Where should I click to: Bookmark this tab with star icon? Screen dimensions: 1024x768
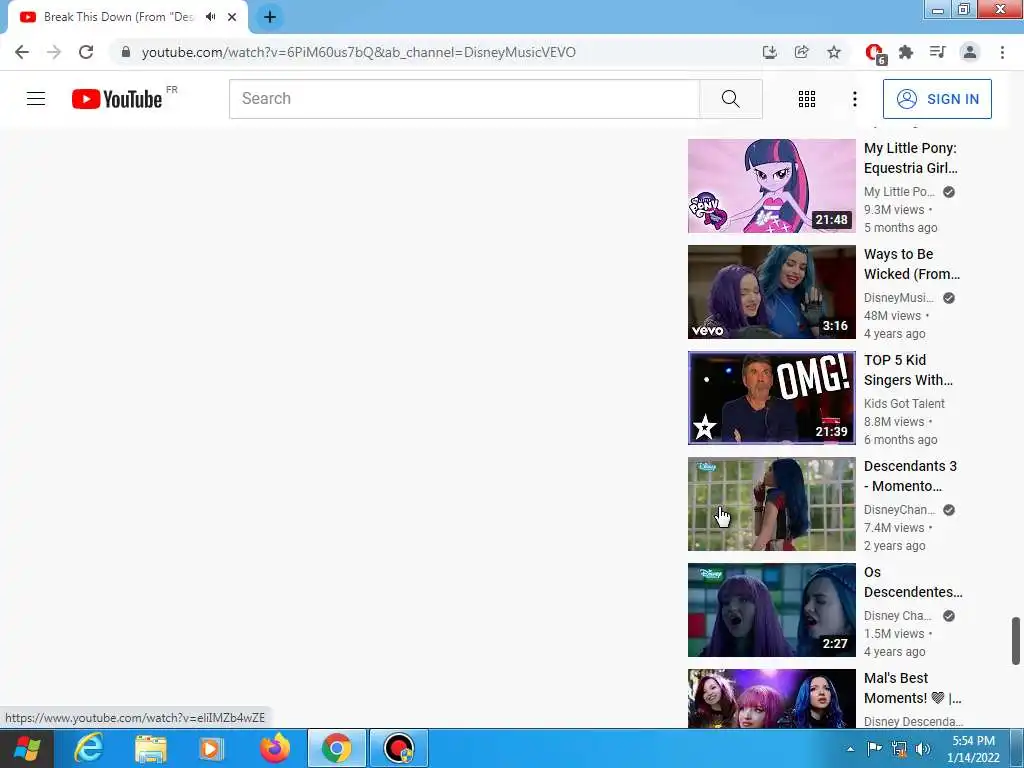point(834,52)
